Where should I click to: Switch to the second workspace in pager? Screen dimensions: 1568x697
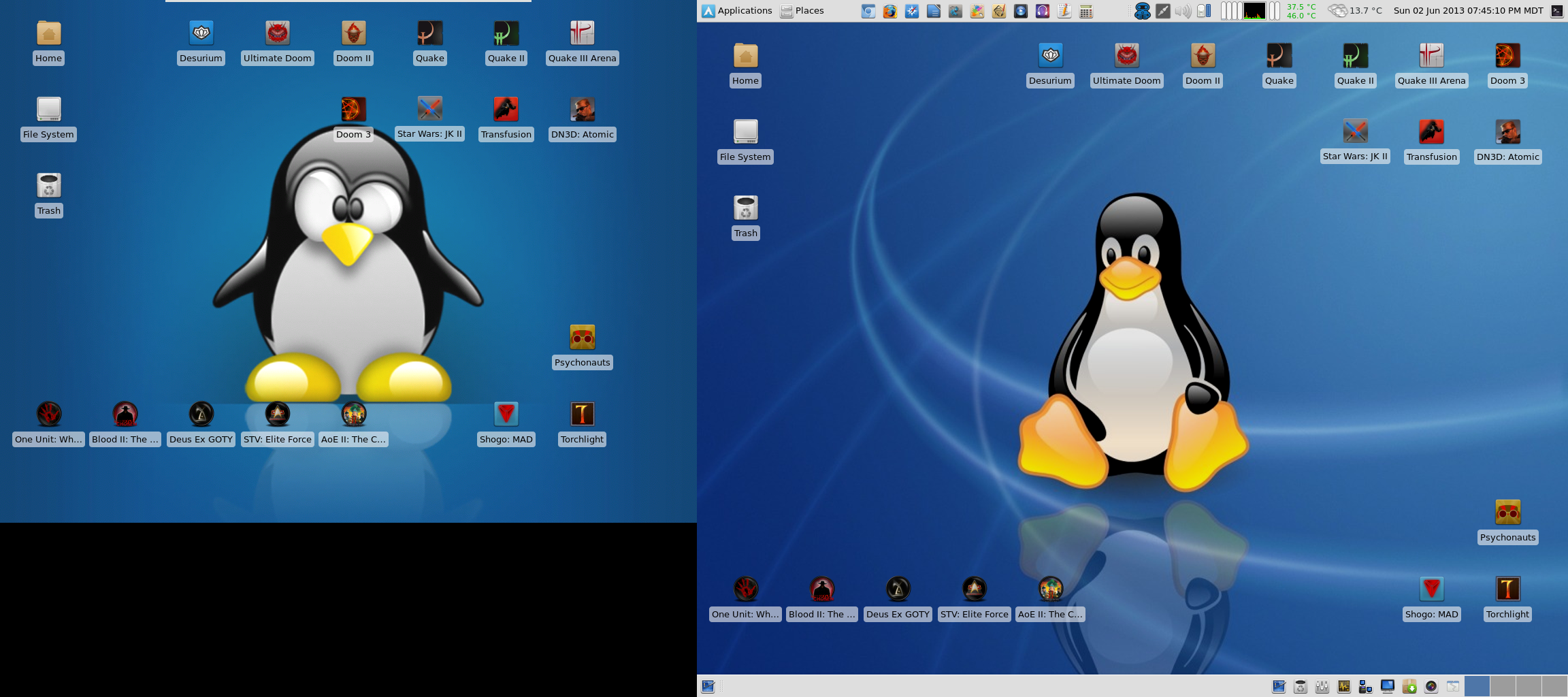(x=1503, y=686)
